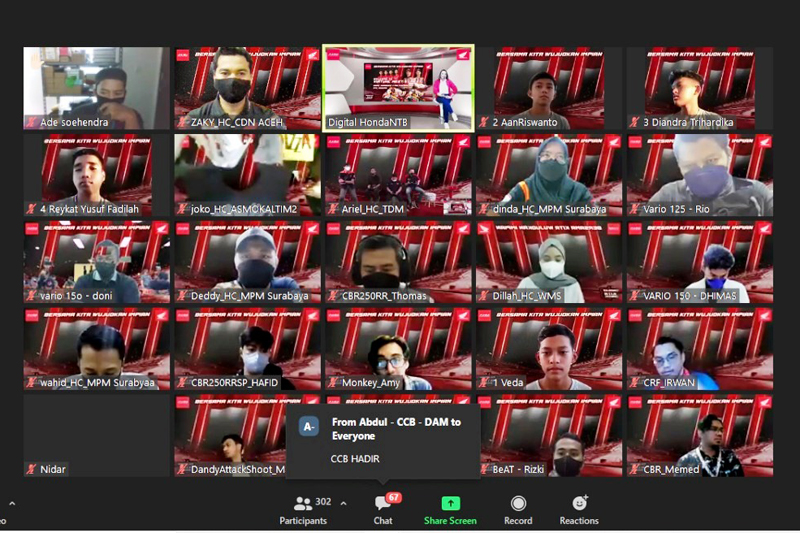Click the muted mic icon beside 4 Reykat Yusuf Fadilah
The image size is (800, 533).
(32, 209)
